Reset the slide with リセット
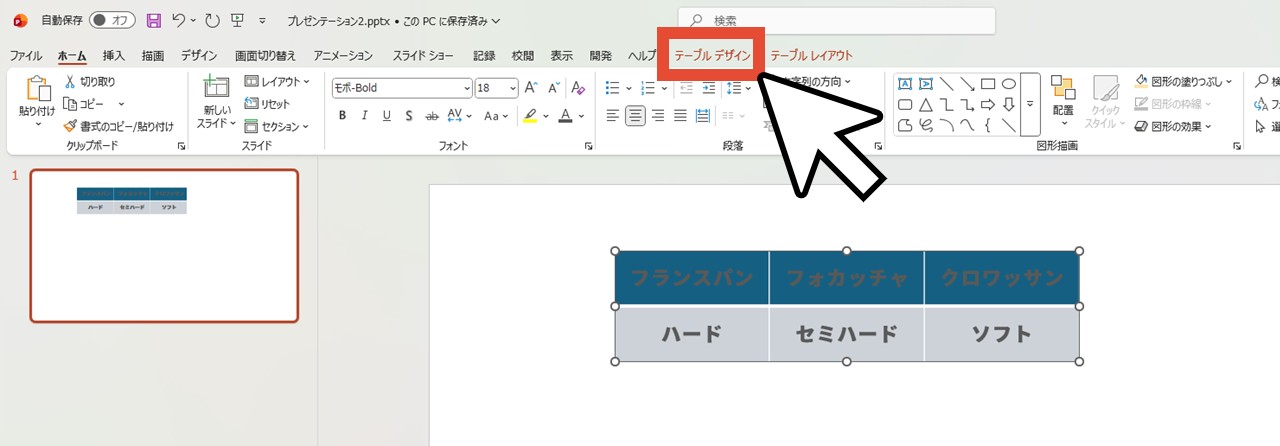The image size is (1280, 446). 268,104
